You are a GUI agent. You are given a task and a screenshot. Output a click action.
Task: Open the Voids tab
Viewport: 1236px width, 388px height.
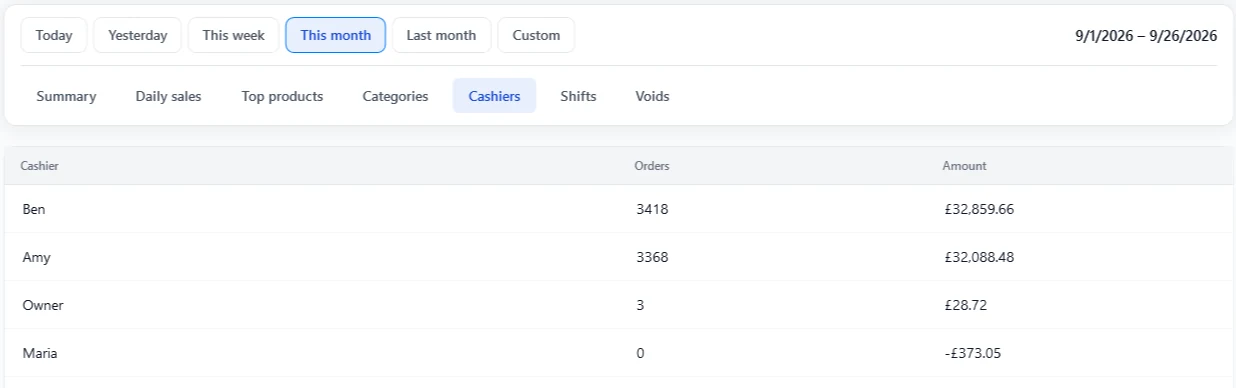tap(652, 96)
